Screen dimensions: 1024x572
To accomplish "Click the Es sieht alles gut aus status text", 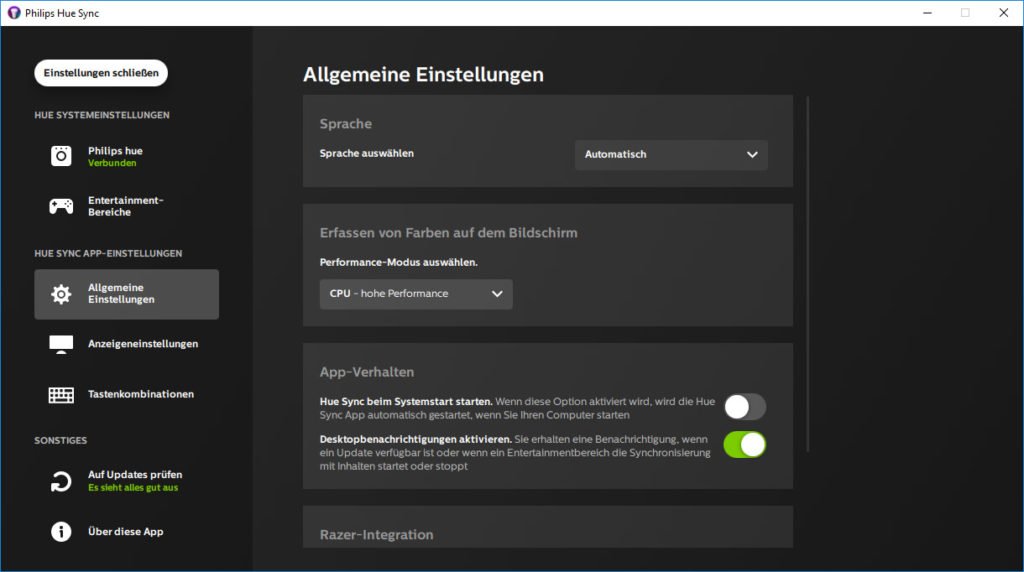I will 133,488.
